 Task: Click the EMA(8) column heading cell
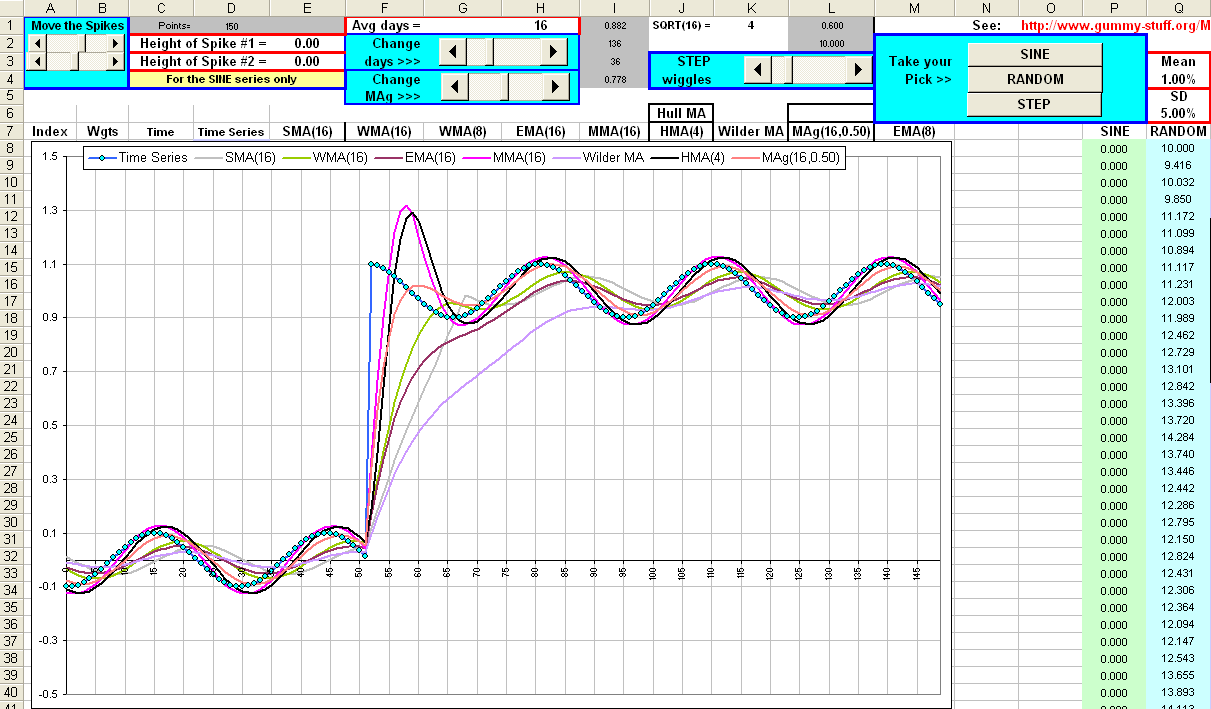coord(914,131)
